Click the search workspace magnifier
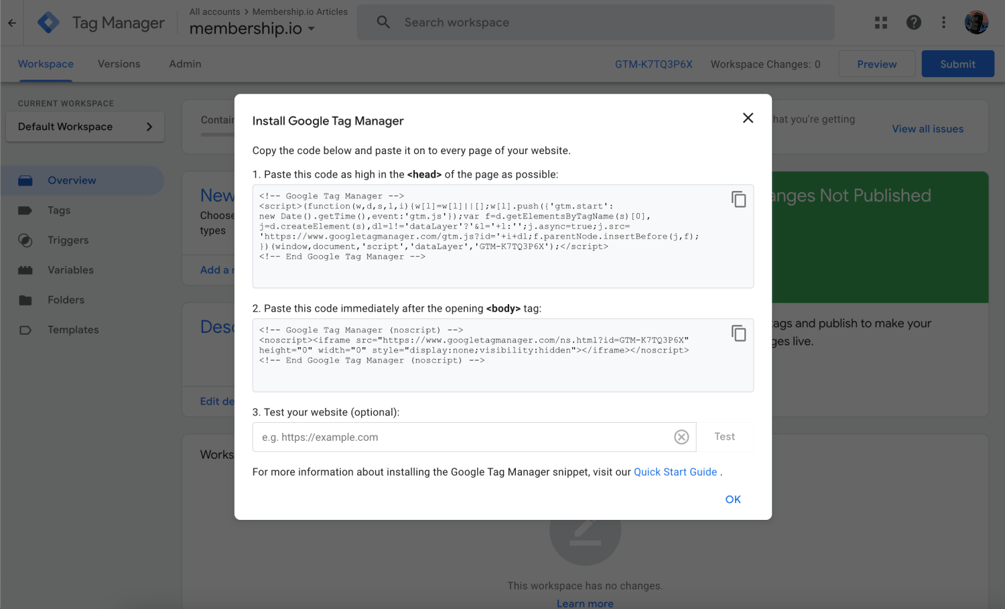This screenshot has width=1005, height=609. [383, 21]
